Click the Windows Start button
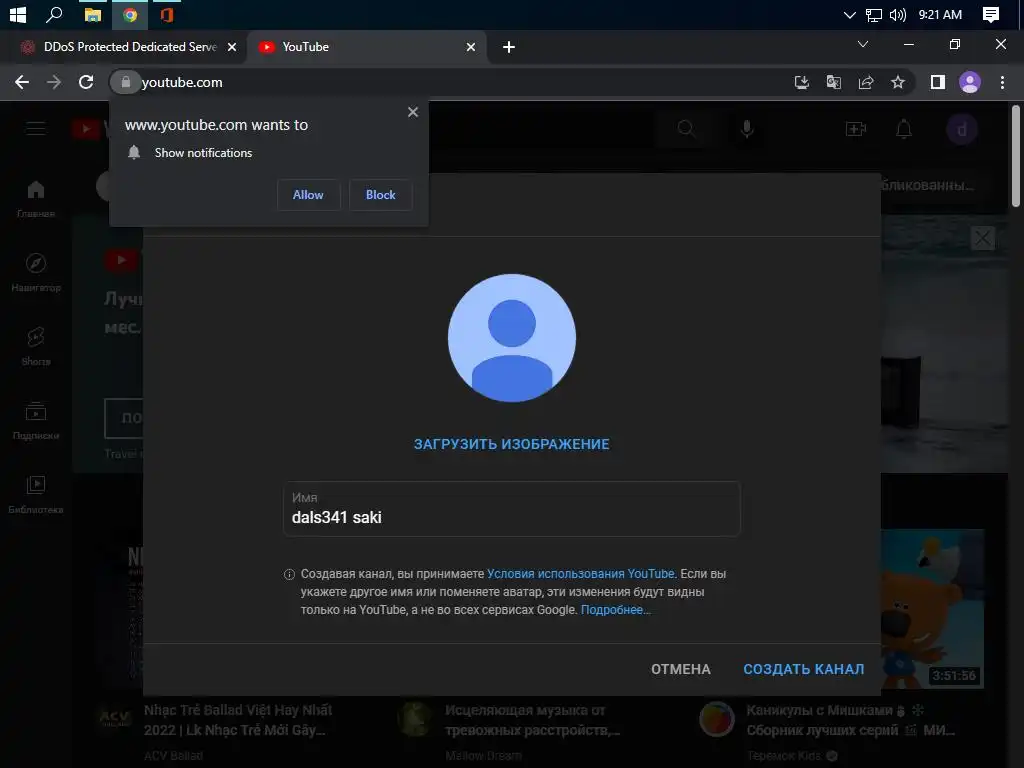Viewport: 1024px width, 768px height. point(18,14)
